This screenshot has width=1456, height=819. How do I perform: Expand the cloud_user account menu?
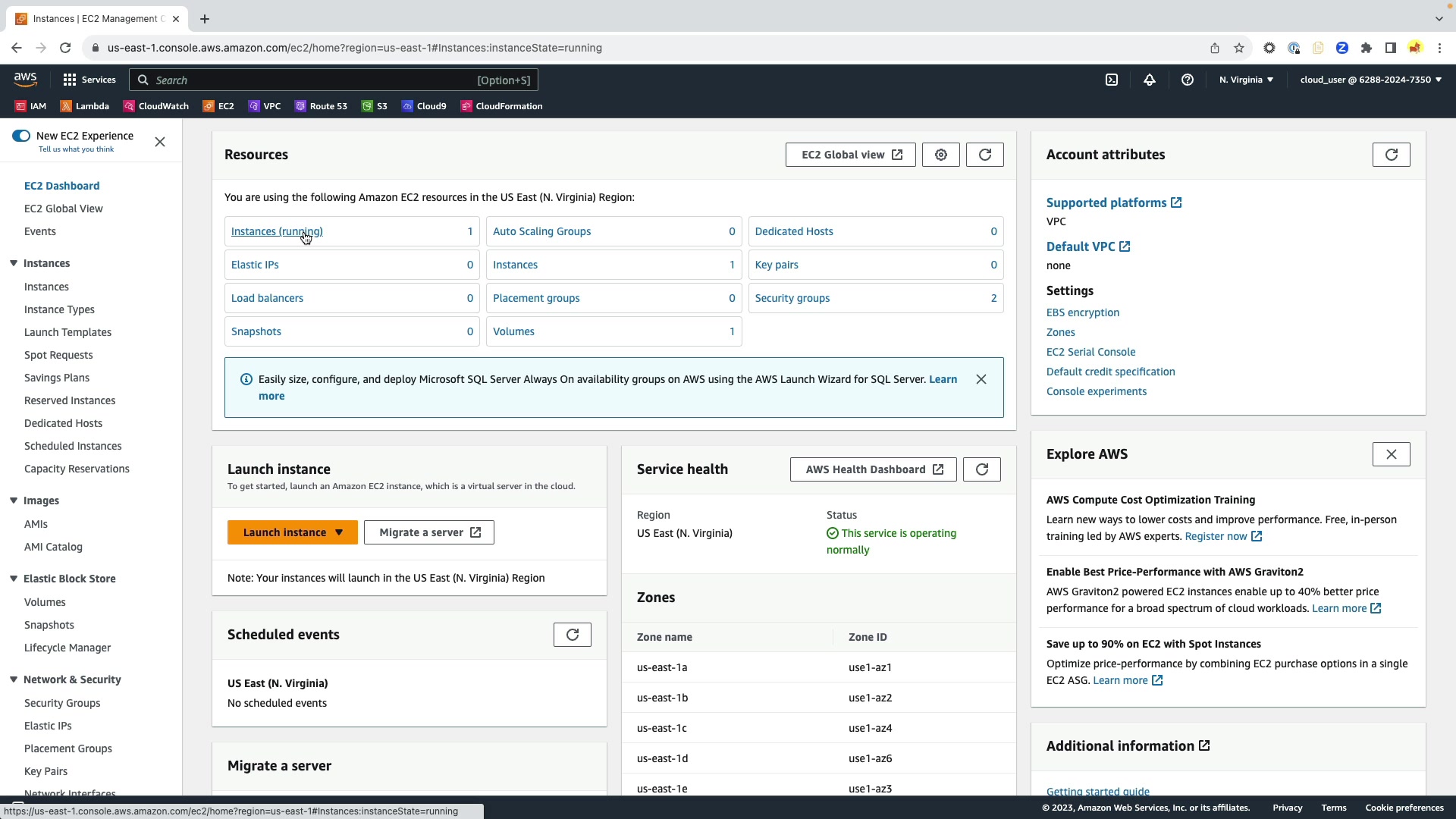[x=1370, y=80]
